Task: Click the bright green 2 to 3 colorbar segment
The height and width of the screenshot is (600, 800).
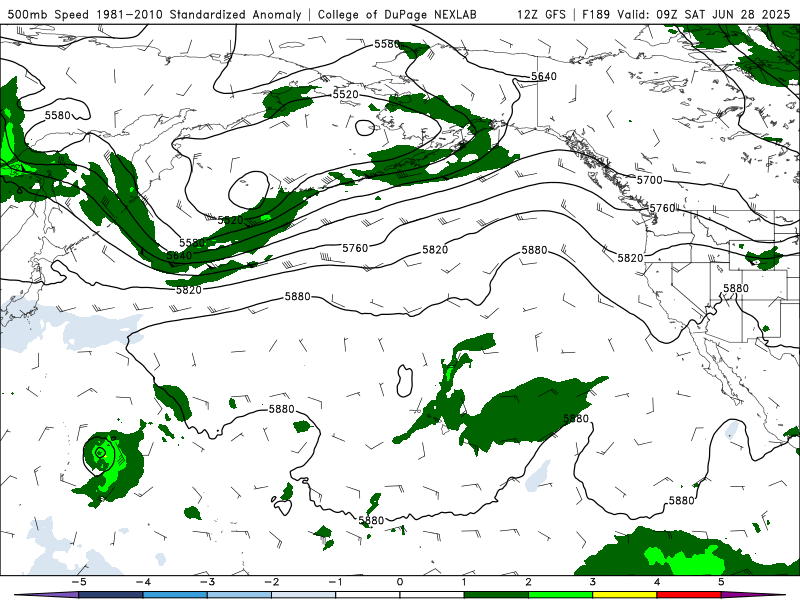Action: point(561,595)
